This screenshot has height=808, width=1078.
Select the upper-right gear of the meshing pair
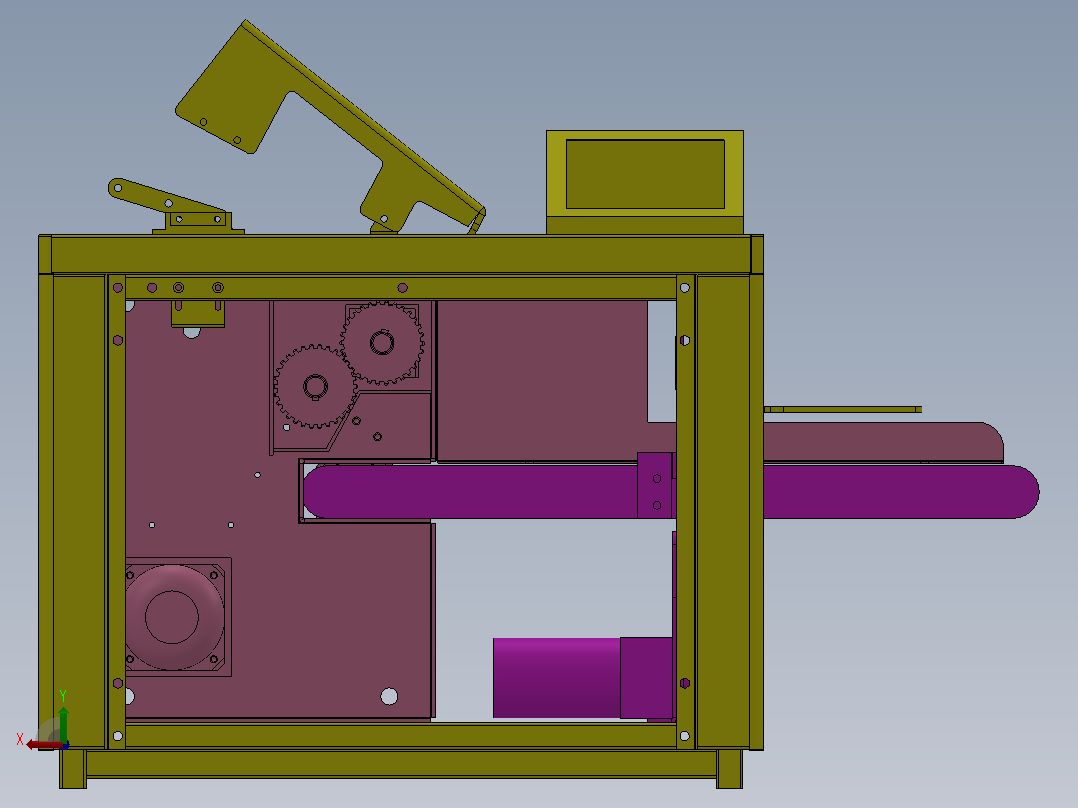coord(382,342)
